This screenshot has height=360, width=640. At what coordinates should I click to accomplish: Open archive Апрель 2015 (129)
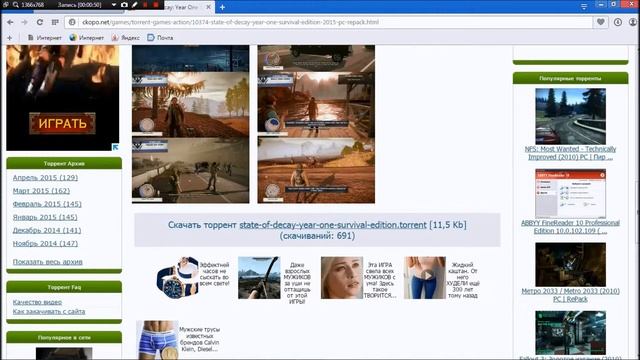[45, 178]
